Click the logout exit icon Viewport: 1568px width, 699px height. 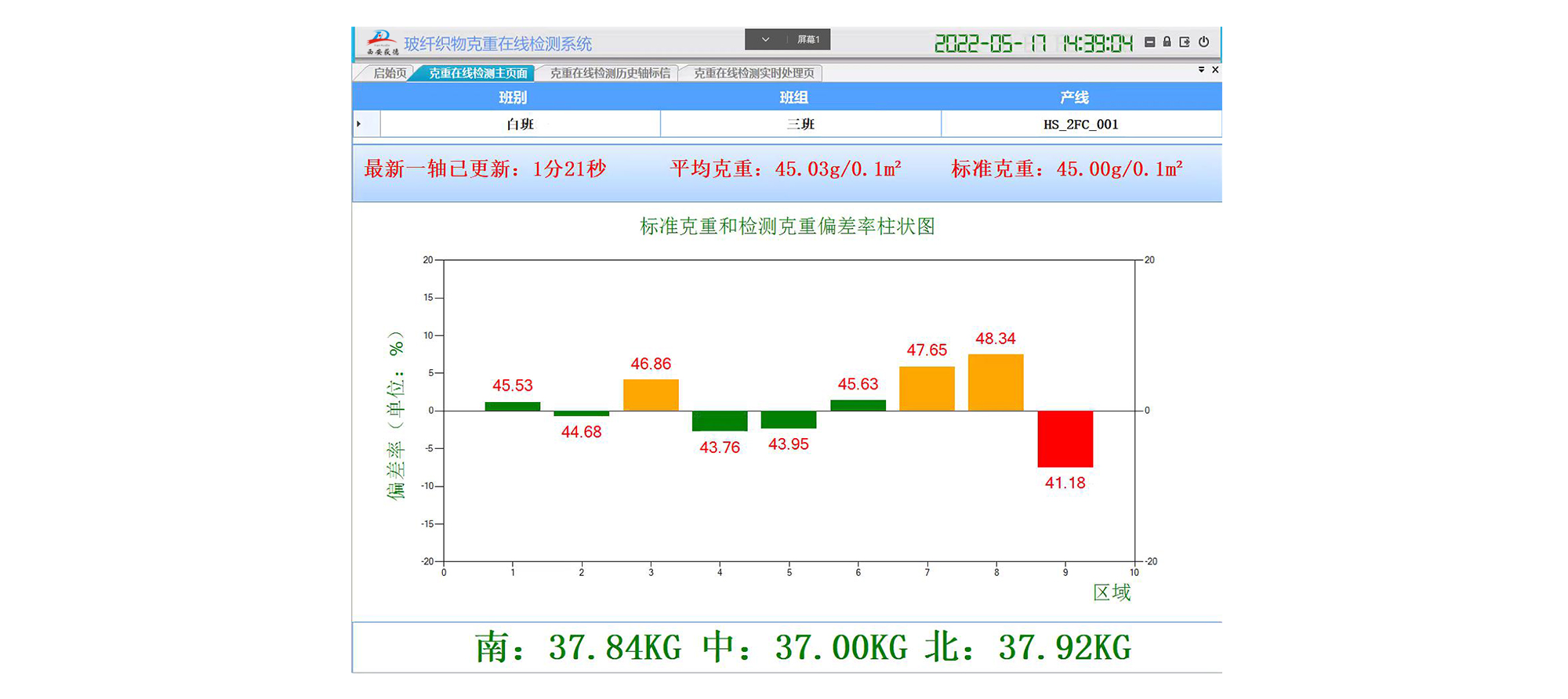[1185, 42]
